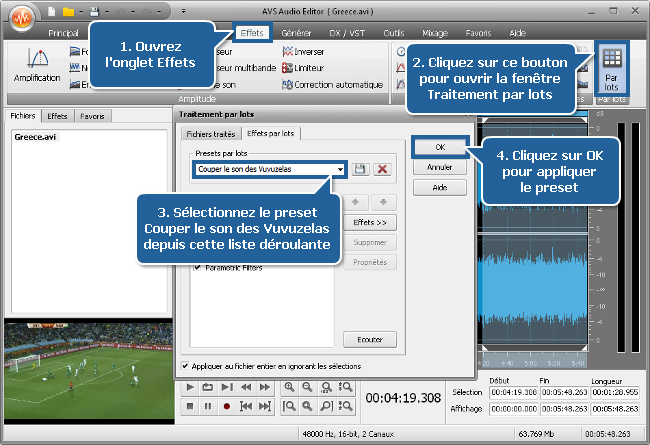
Task: Click the Amplification effect icon
Action: coord(37,66)
